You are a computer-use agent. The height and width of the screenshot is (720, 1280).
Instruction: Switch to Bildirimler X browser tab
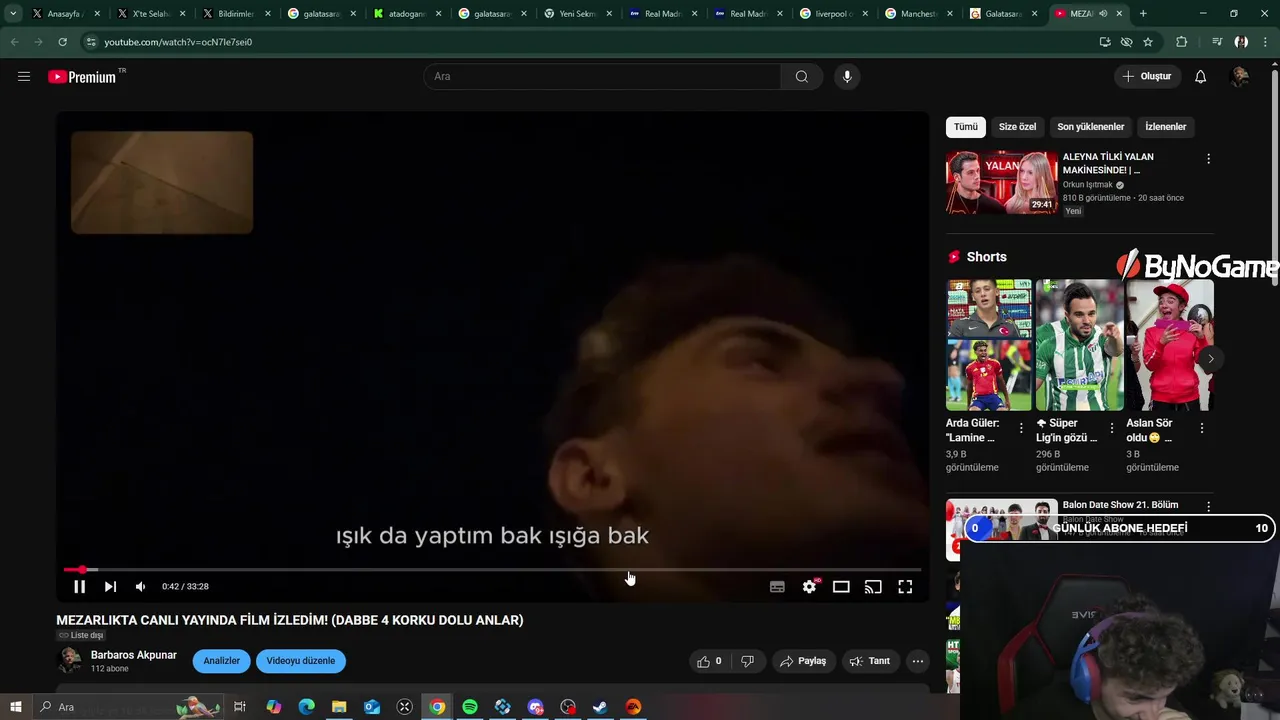pyautogui.click(x=236, y=14)
